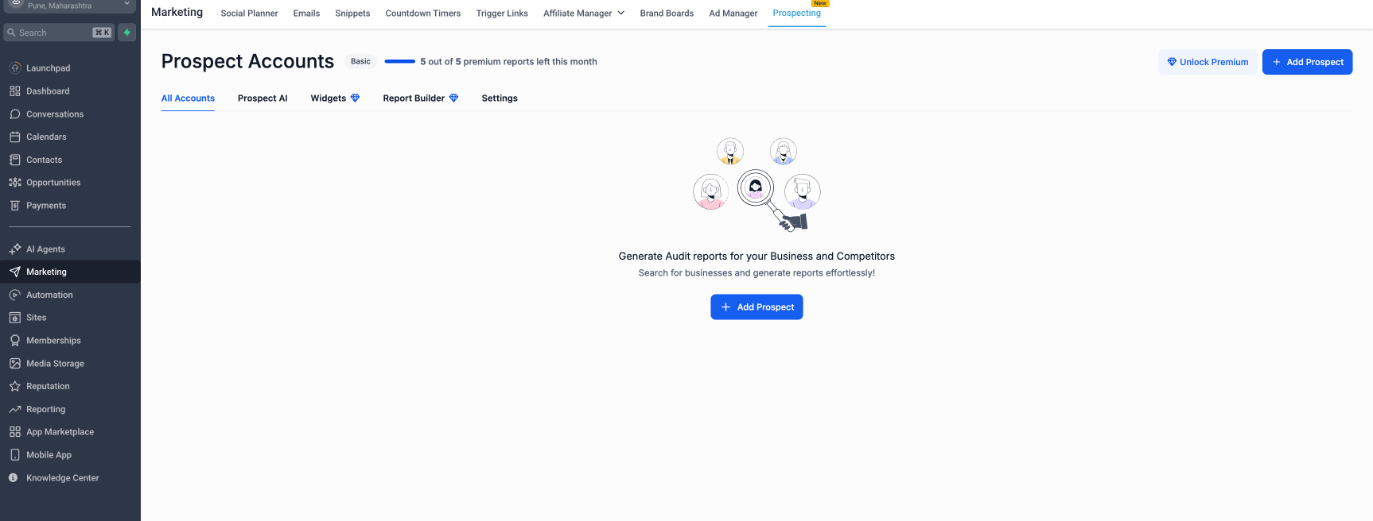Switch to the Trigger Links tab
Screen dimensions: 1373x521
click(x=502, y=13)
